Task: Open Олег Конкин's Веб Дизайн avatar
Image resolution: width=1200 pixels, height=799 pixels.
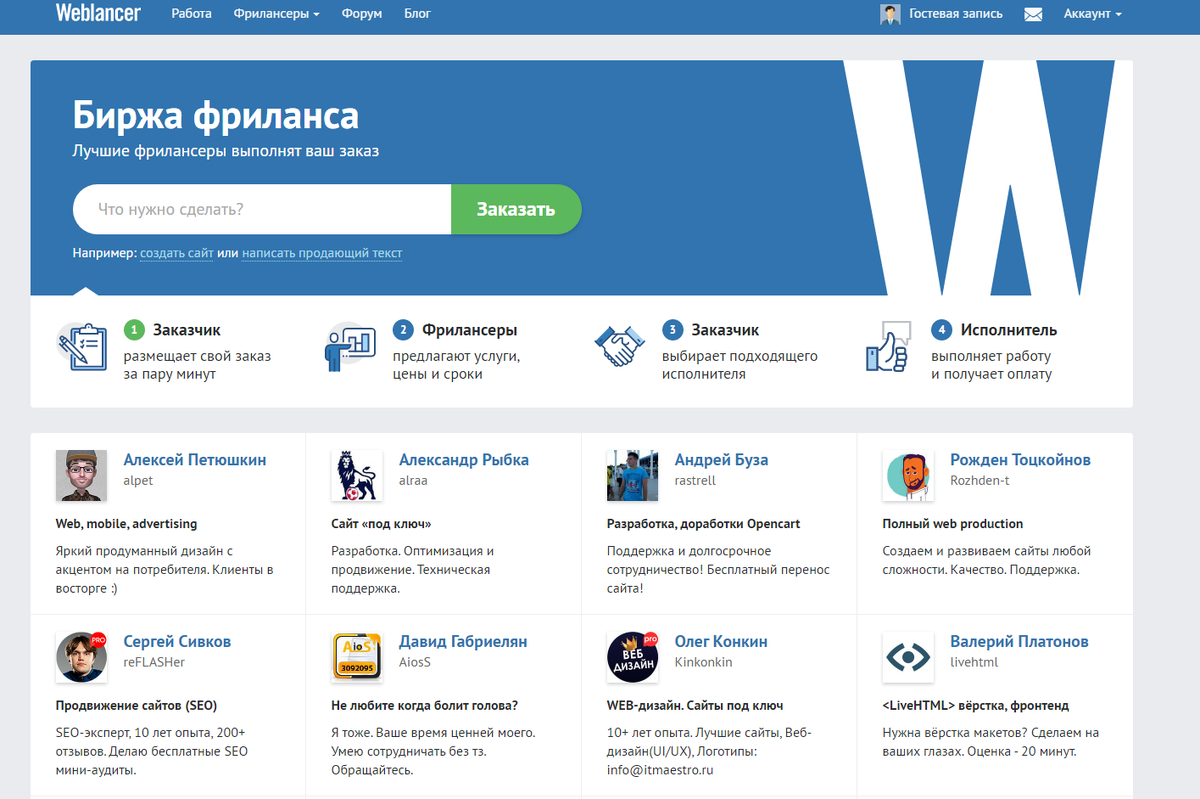Action: [x=632, y=657]
